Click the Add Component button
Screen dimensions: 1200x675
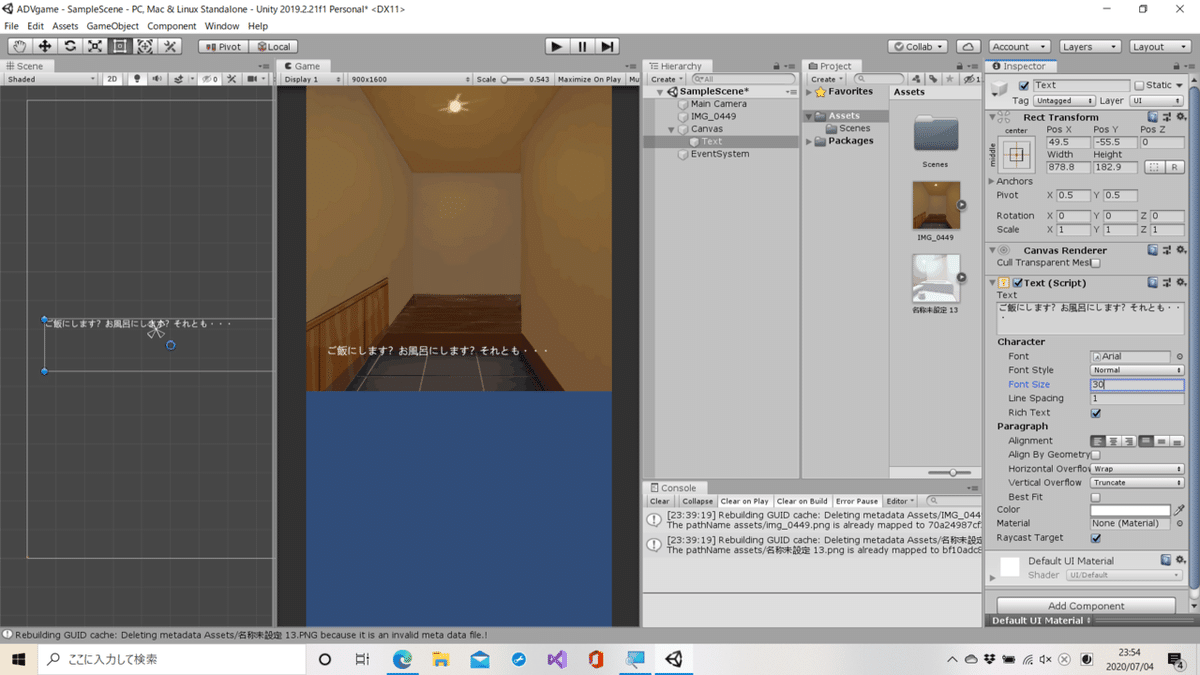coord(1086,606)
